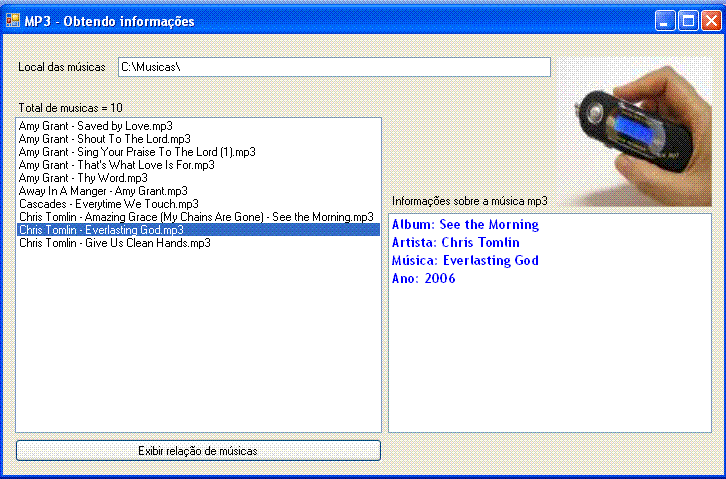This screenshot has width=726, height=479.
Task: Maximize the MP3 window
Action: point(688,21)
